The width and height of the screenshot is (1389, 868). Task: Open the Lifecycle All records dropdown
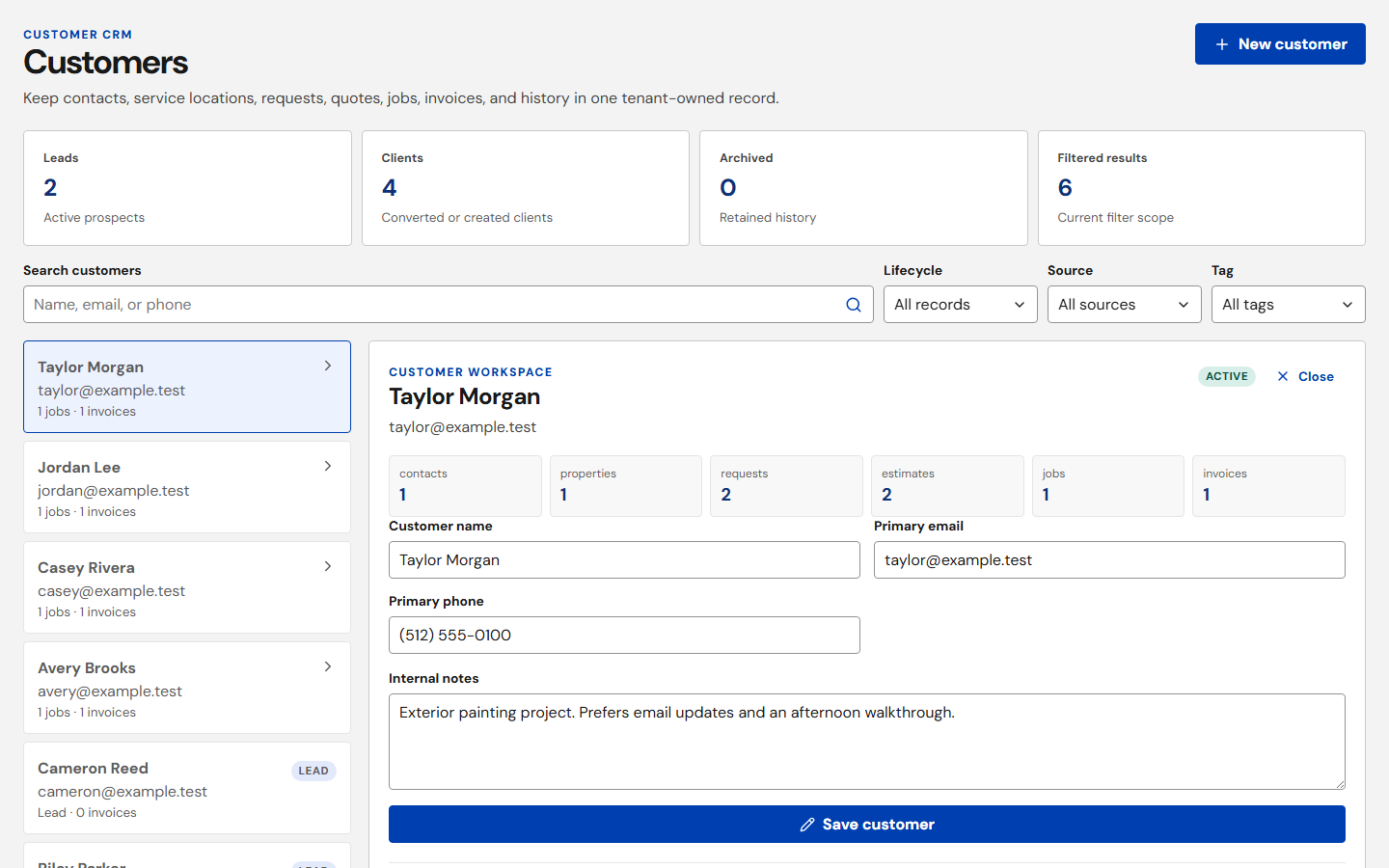961,305
